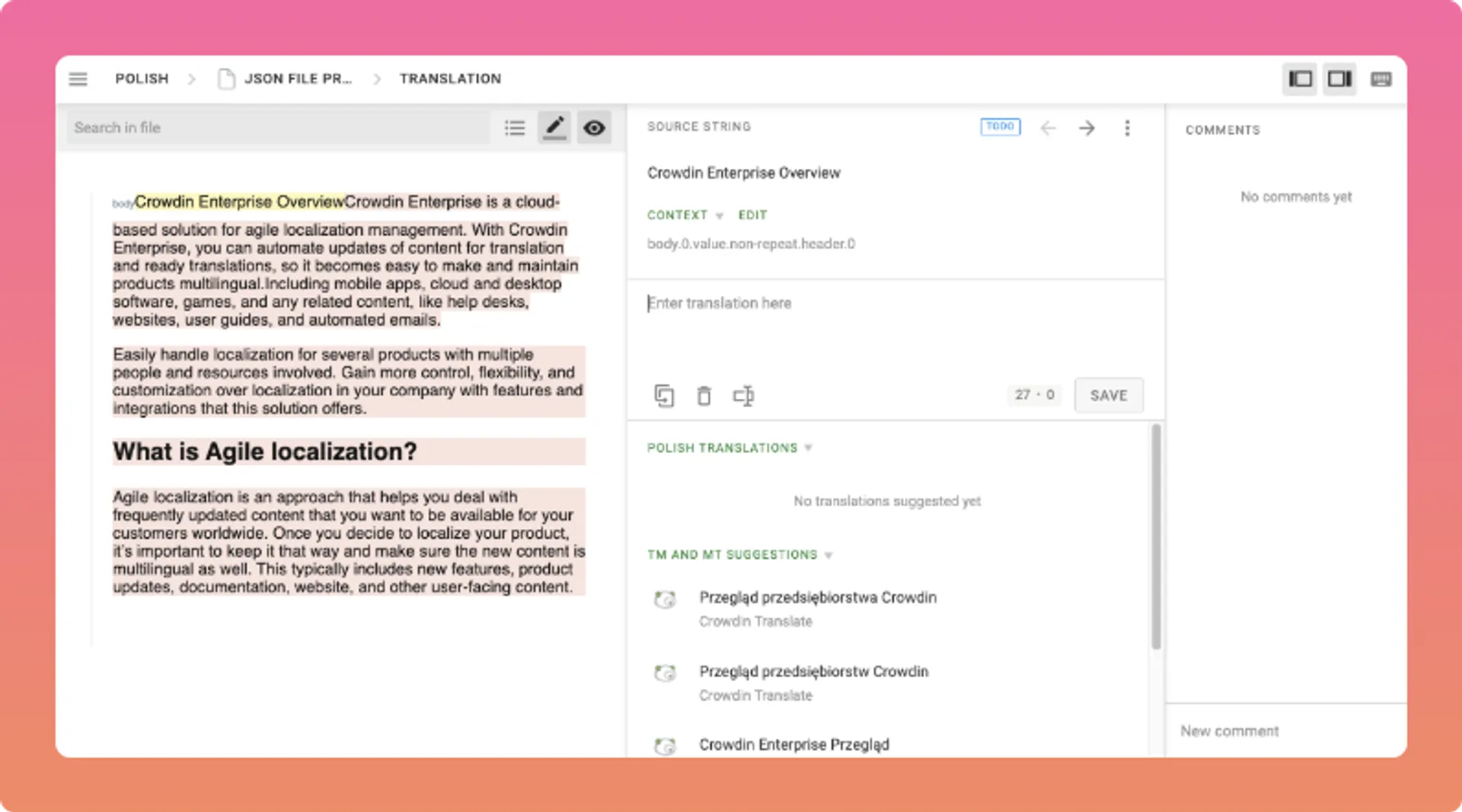Open the keyboard shortcuts icon
Image resolution: width=1462 pixels, height=812 pixels.
[1381, 79]
